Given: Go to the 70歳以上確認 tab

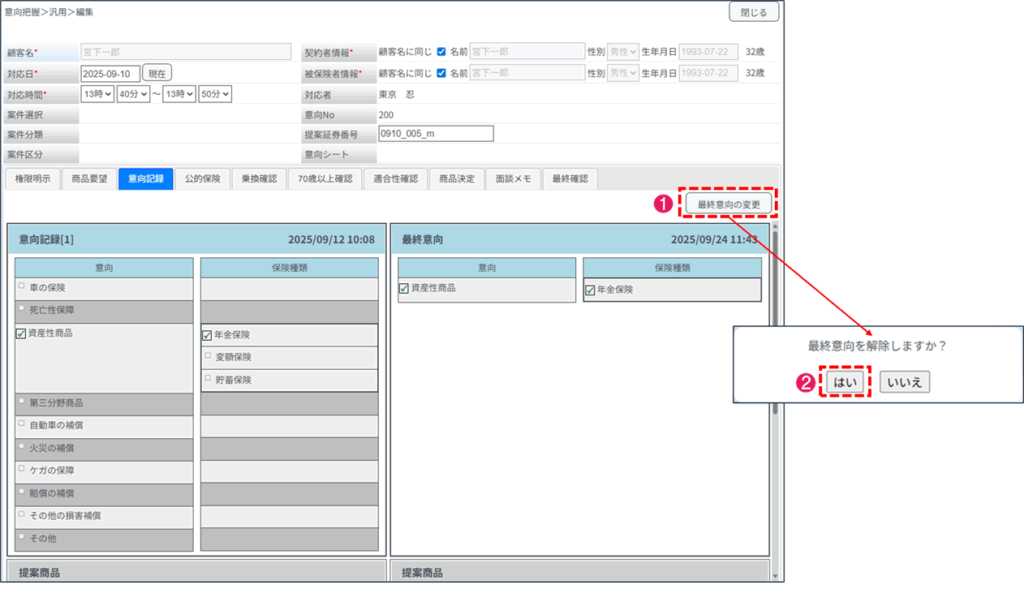Looking at the screenshot, I should tap(325, 179).
